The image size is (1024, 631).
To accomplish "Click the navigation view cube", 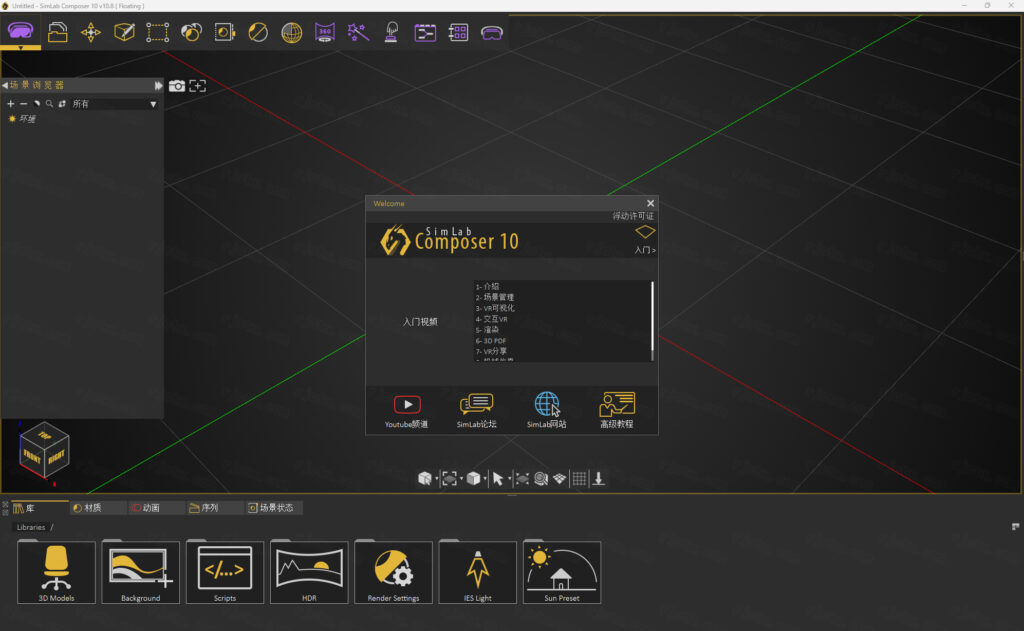I will click(44, 452).
